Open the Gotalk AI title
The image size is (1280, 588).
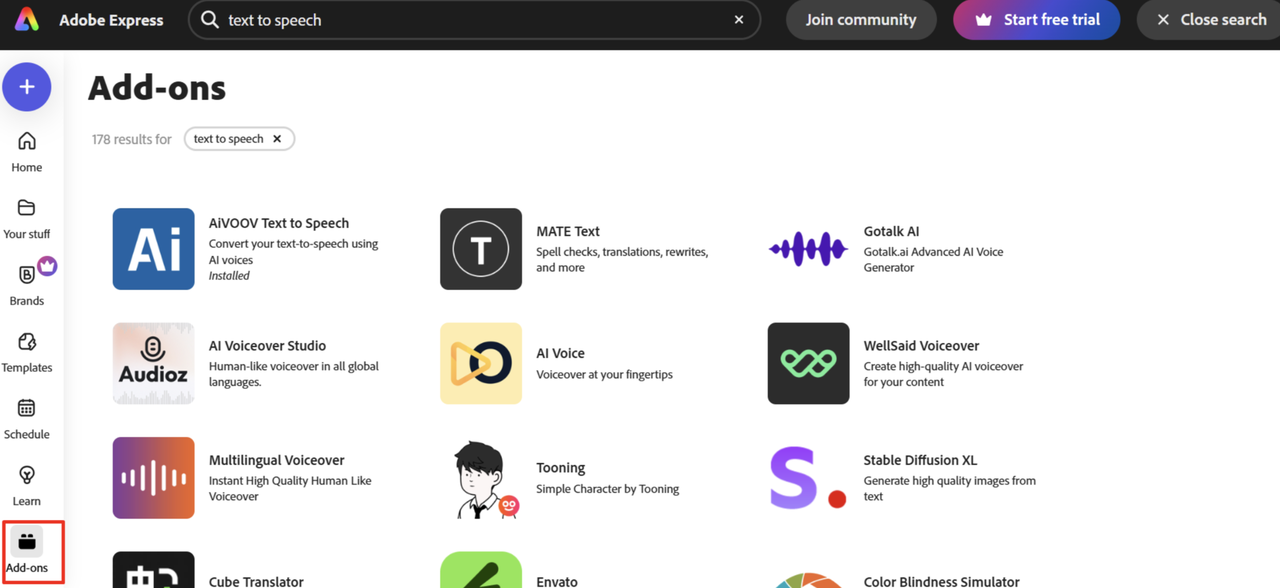(891, 231)
